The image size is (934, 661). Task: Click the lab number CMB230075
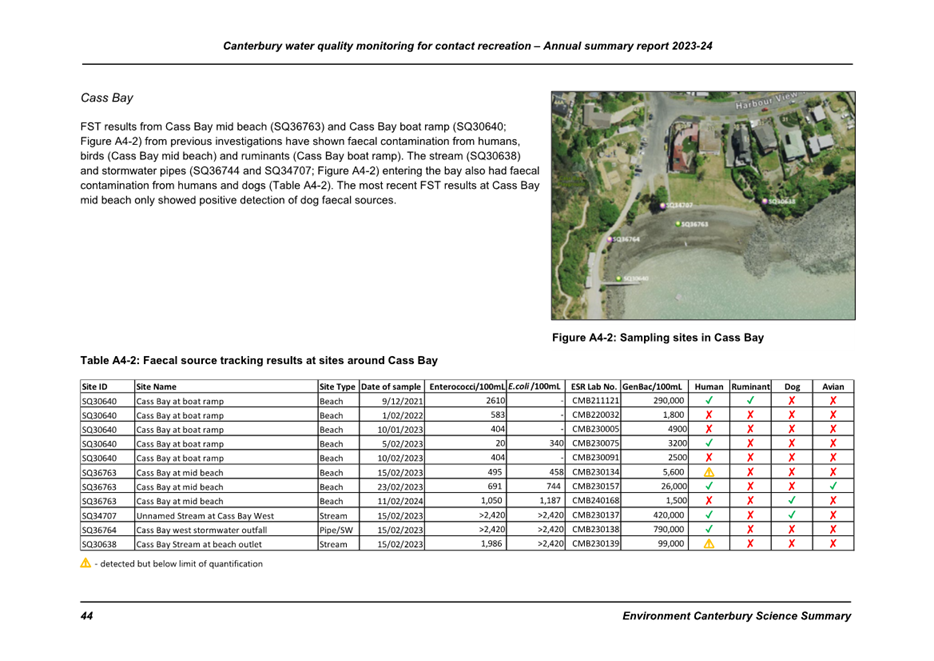click(595, 444)
